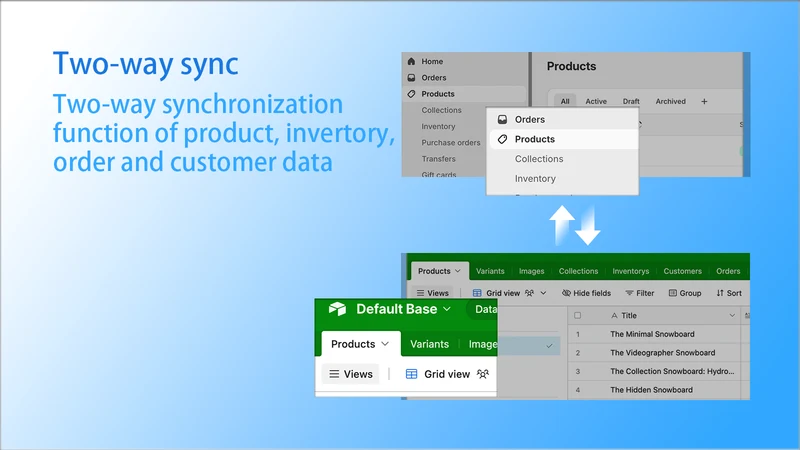
Task: Open the Title column dropdown chevron
Action: (x=732, y=316)
